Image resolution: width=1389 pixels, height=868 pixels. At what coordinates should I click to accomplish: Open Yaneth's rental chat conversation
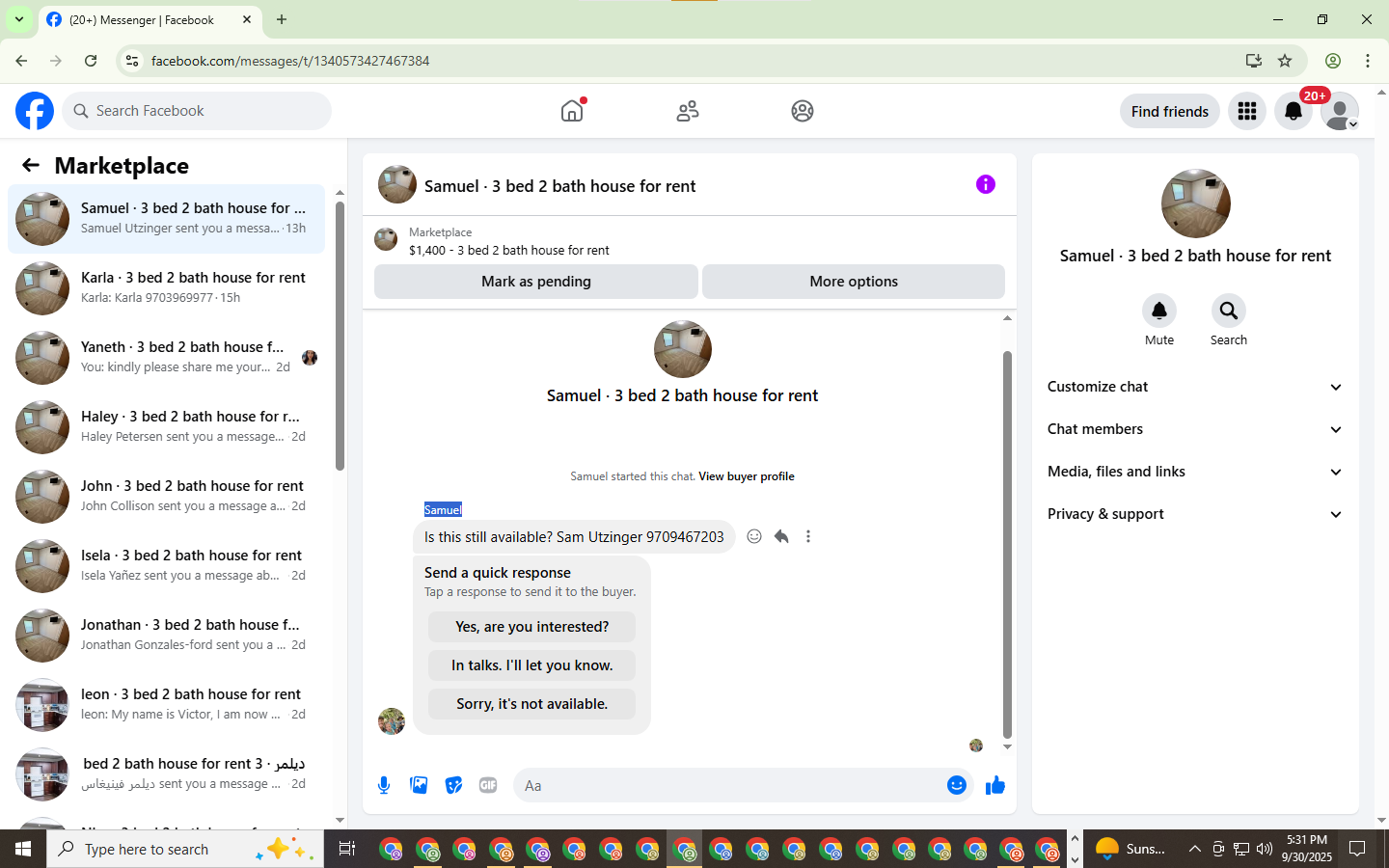pyautogui.click(x=166, y=358)
